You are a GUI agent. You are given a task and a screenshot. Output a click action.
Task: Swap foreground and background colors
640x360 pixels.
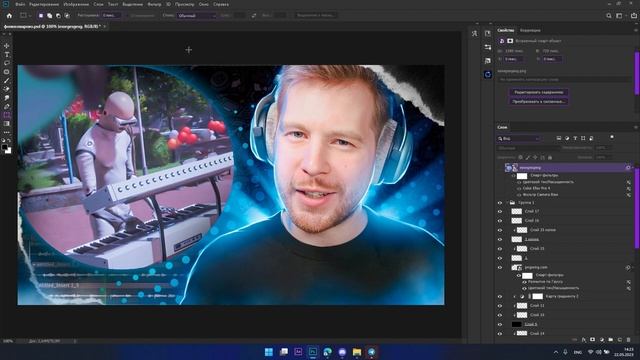click(x=10, y=140)
